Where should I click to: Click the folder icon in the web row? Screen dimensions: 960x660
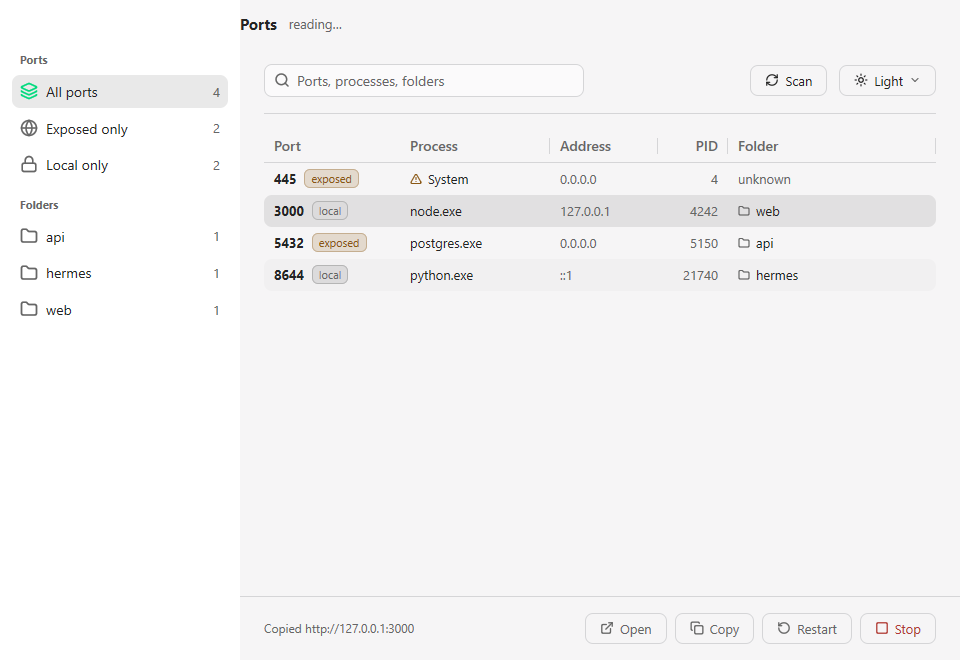click(744, 211)
